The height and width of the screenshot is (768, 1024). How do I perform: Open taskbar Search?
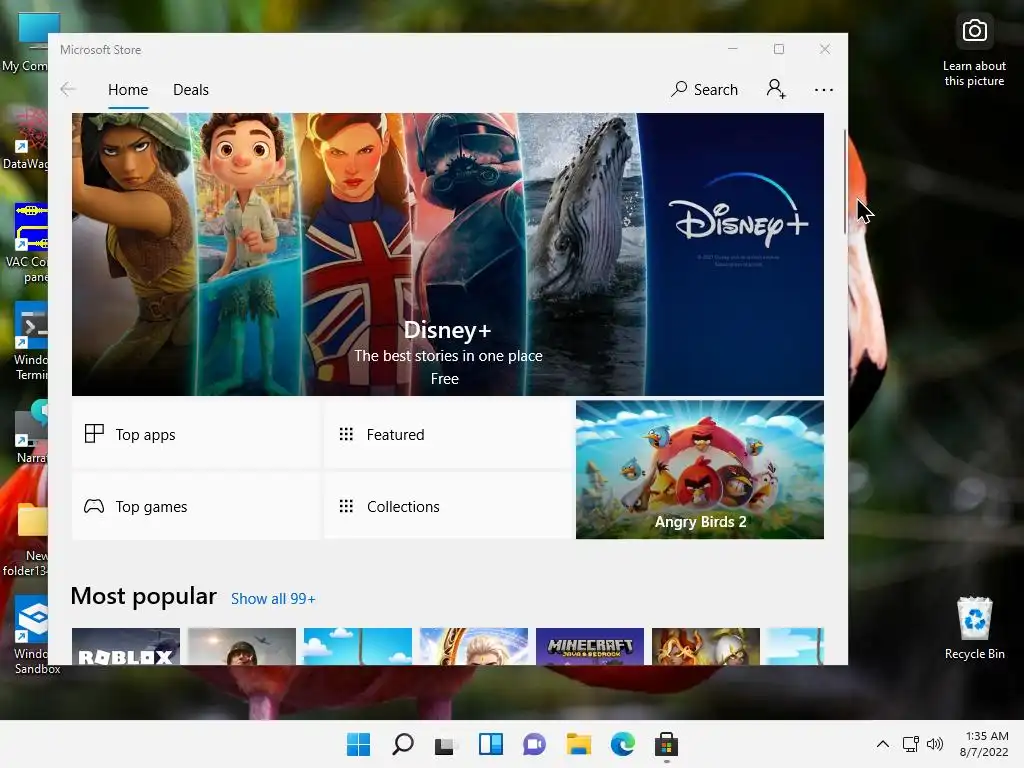click(402, 744)
